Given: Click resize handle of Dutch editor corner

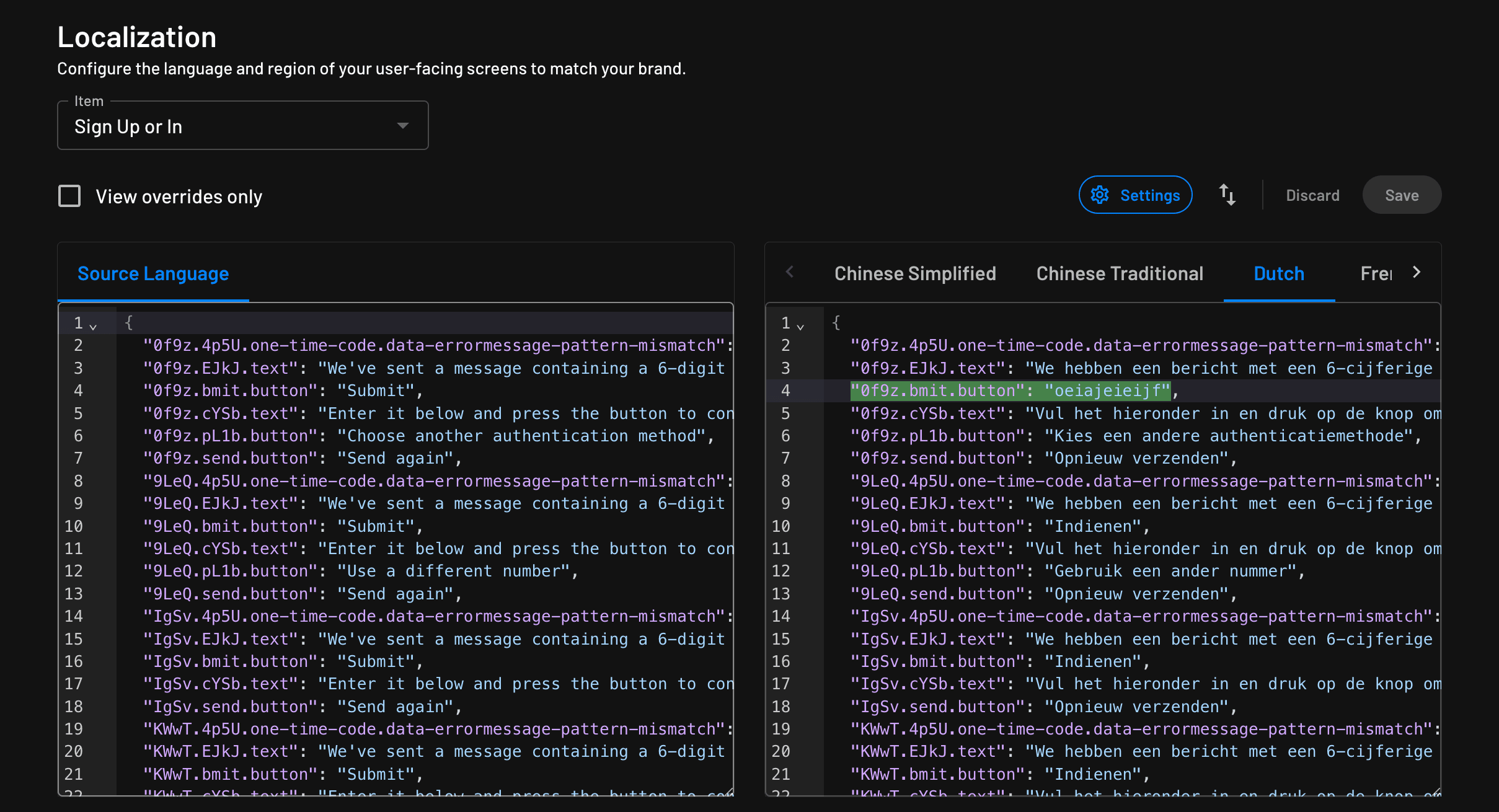Looking at the screenshot, I should [1436, 792].
